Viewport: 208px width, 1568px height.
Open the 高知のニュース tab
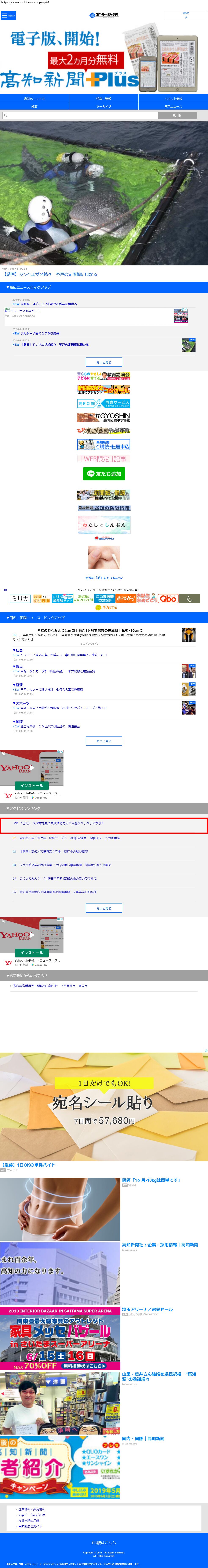point(34,99)
